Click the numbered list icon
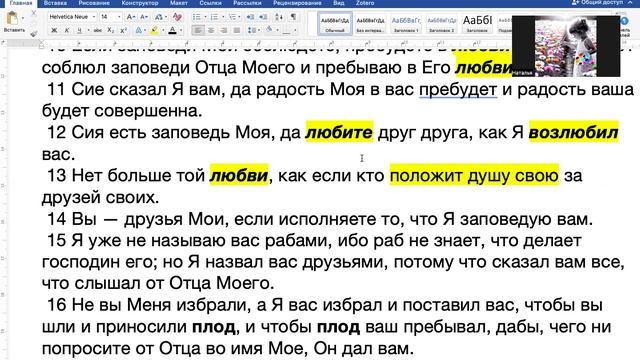This screenshot has height=360, width=640. [x=214, y=17]
